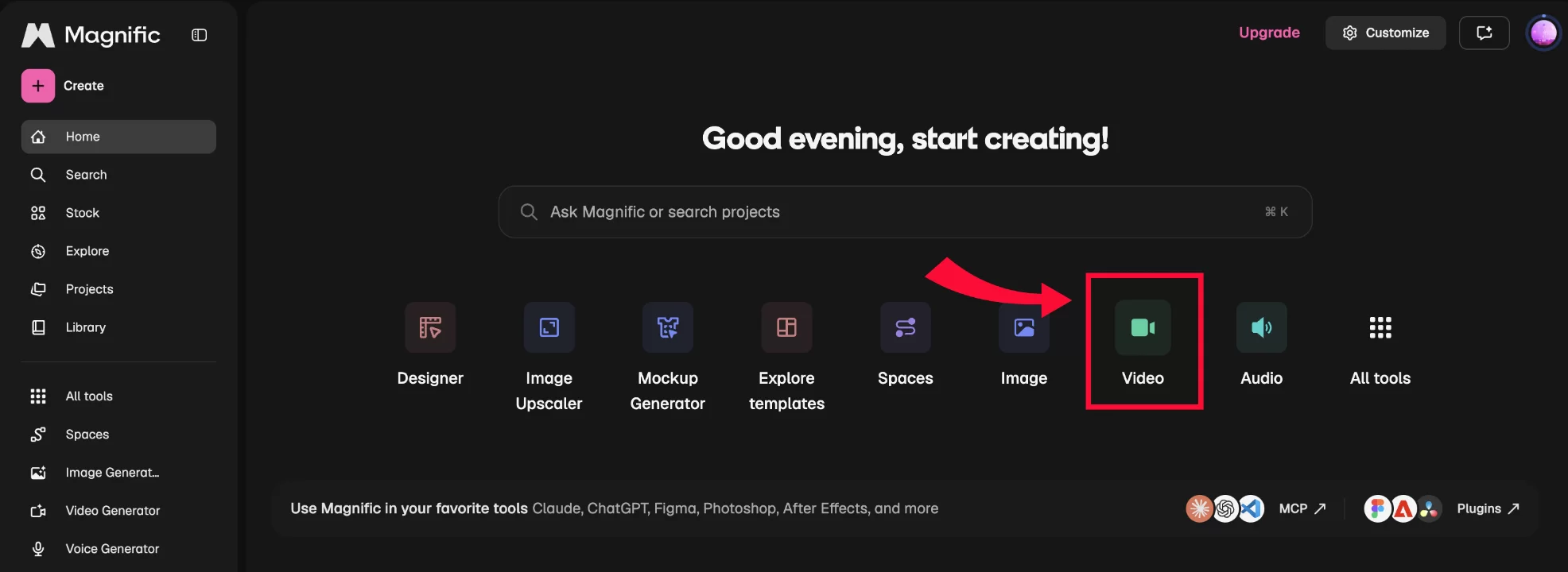1568x572 pixels.
Task: Open the Mockup Generator tool
Action: [x=668, y=327]
